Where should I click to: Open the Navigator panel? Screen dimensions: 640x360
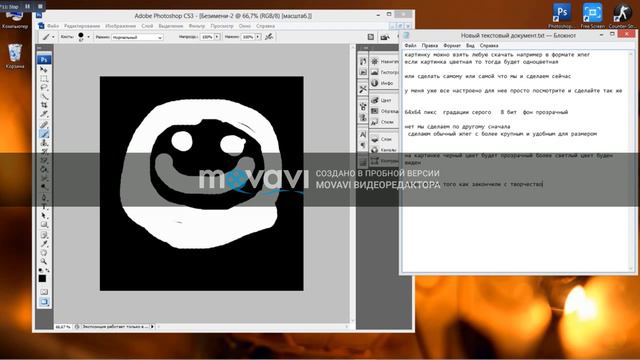pyautogui.click(x=384, y=62)
